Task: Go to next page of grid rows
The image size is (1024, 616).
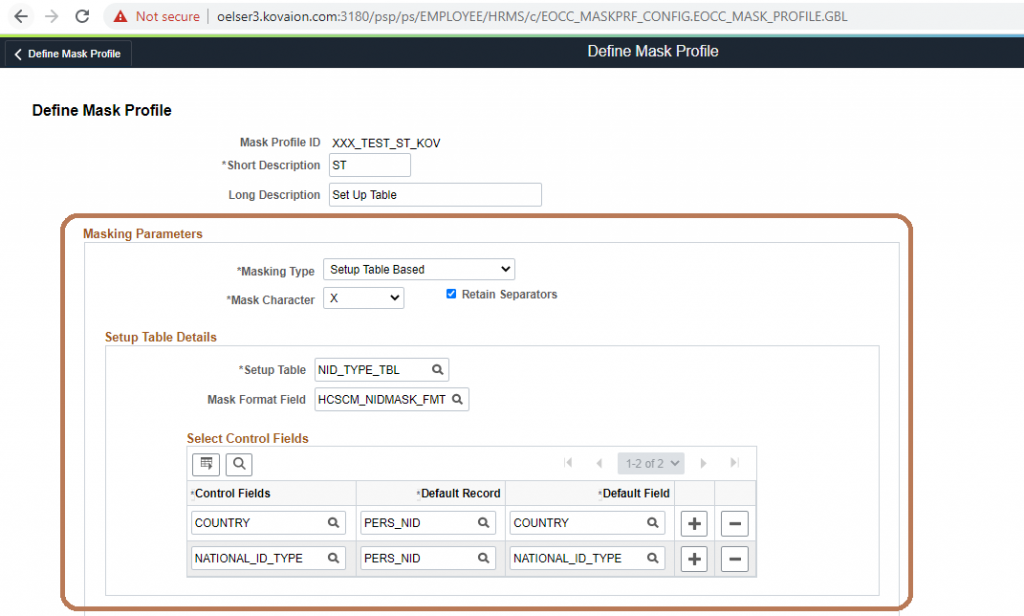Action: click(703, 463)
